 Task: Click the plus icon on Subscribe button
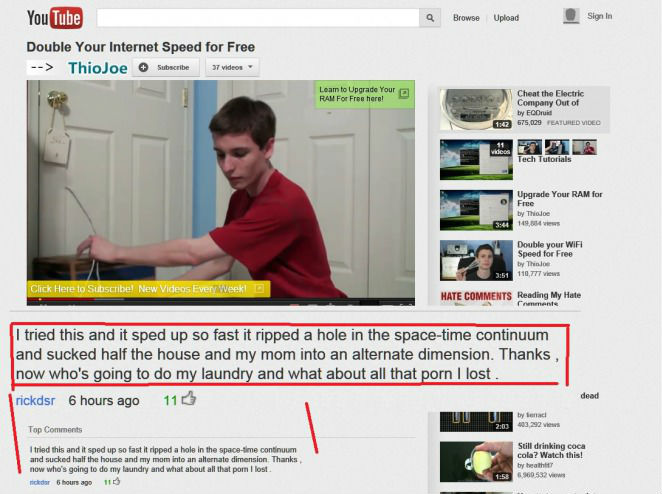tap(143, 67)
